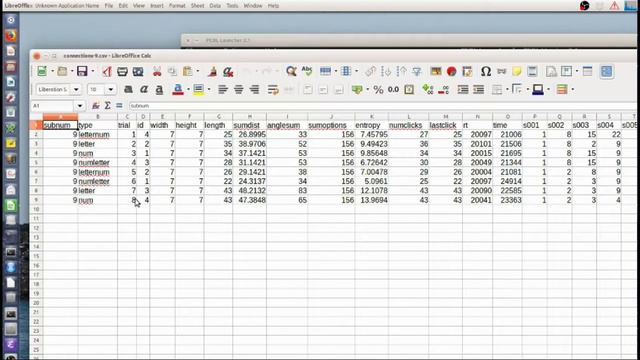The height and width of the screenshot is (360, 640).
Task: Insert Chart pie icon
Action: 451,71
